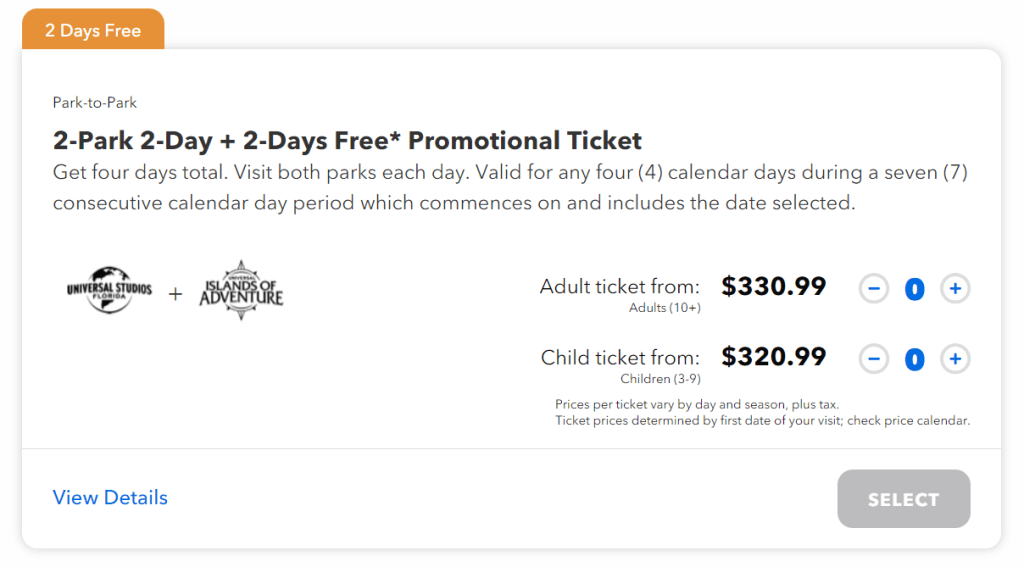1024x567 pixels.
Task: Click the plus sign between park logos
Action: (x=175, y=294)
